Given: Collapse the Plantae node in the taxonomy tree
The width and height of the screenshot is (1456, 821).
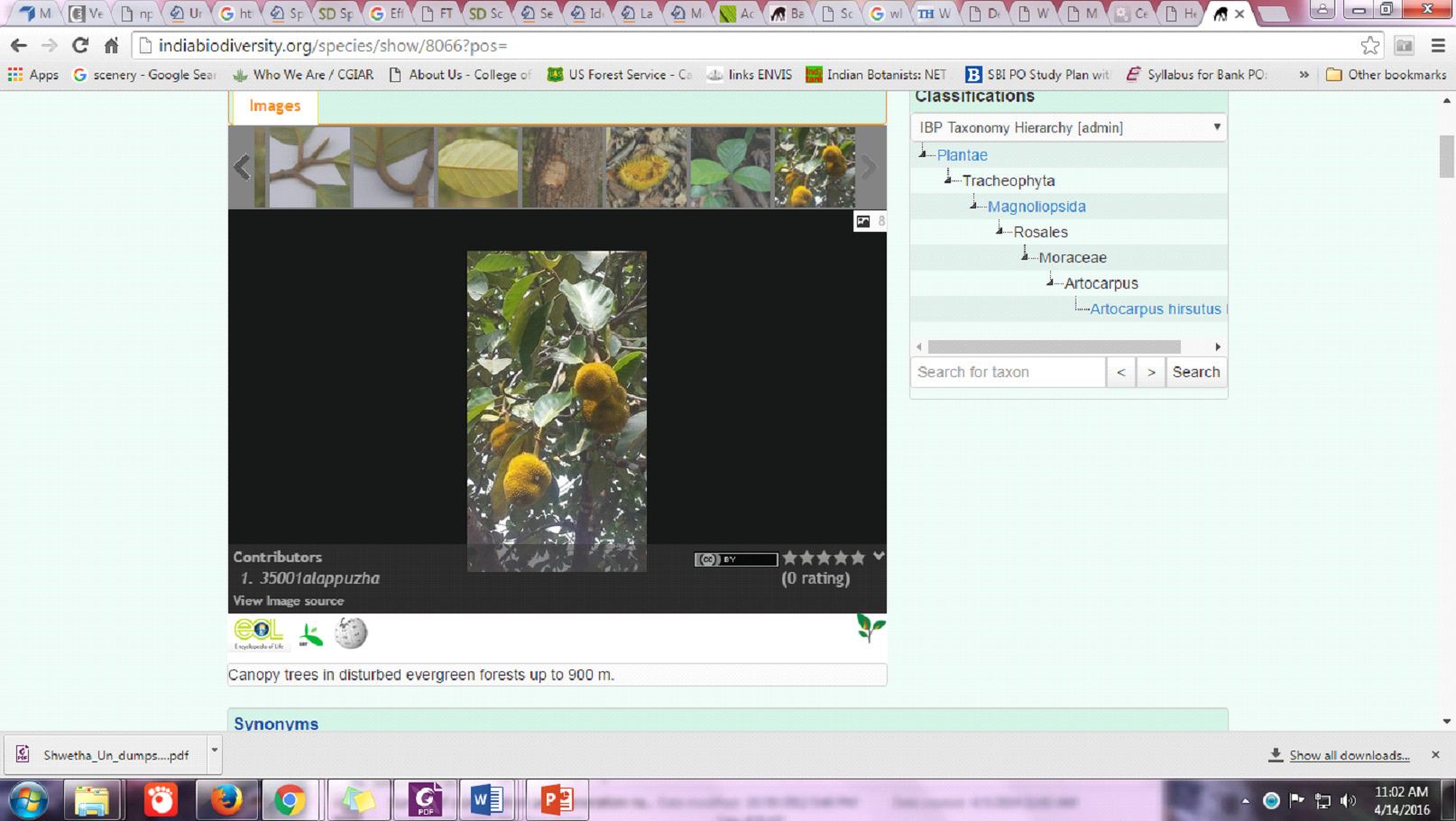Looking at the screenshot, I should point(923,154).
